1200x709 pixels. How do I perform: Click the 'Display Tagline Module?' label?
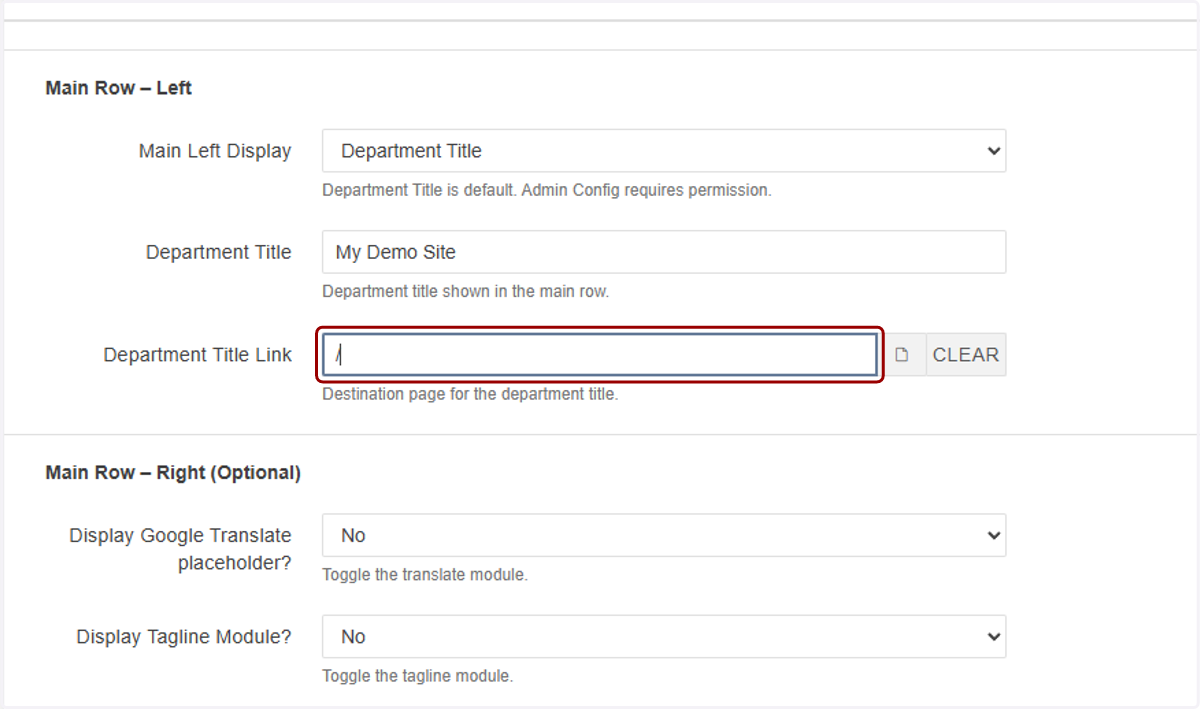[x=184, y=637]
